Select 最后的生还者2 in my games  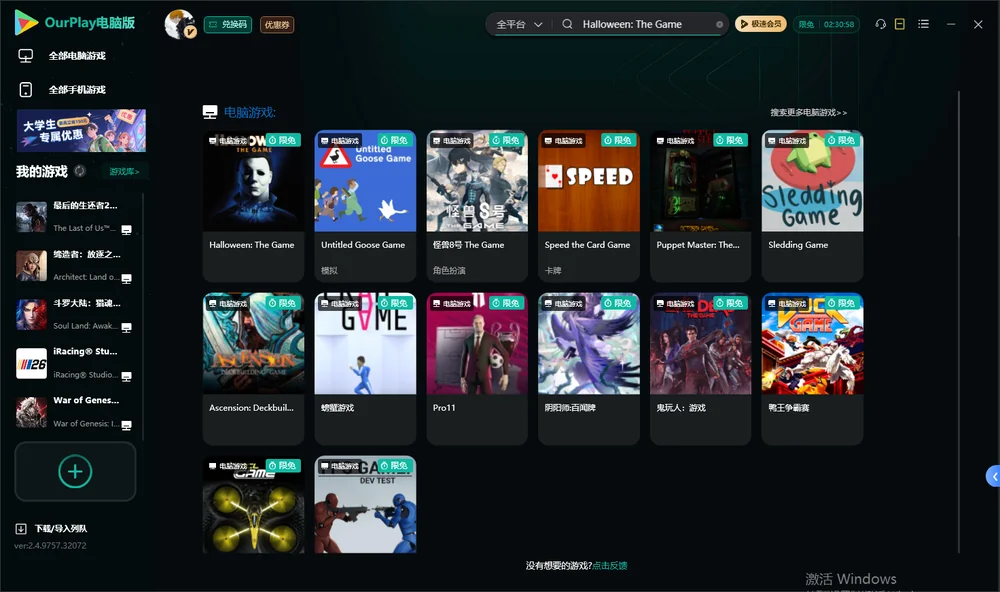tap(75, 217)
